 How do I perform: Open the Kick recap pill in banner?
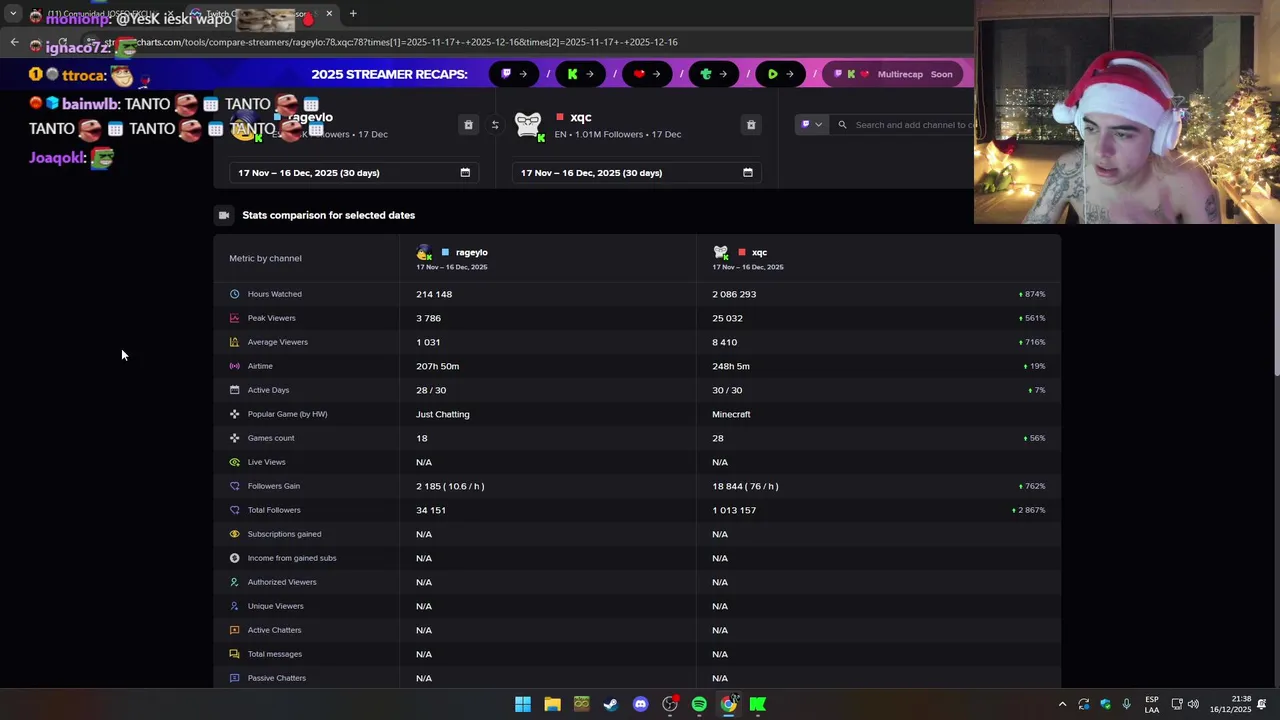pyautogui.click(x=580, y=74)
